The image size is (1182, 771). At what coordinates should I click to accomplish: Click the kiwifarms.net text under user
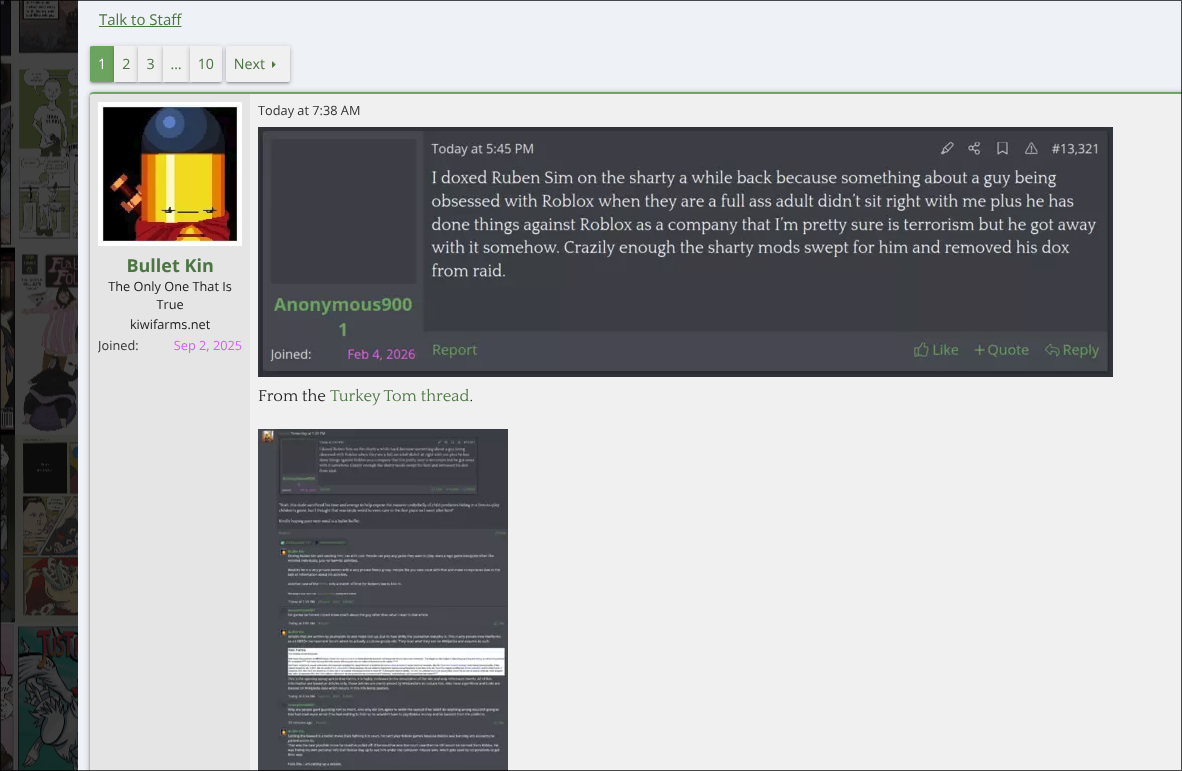pos(170,325)
